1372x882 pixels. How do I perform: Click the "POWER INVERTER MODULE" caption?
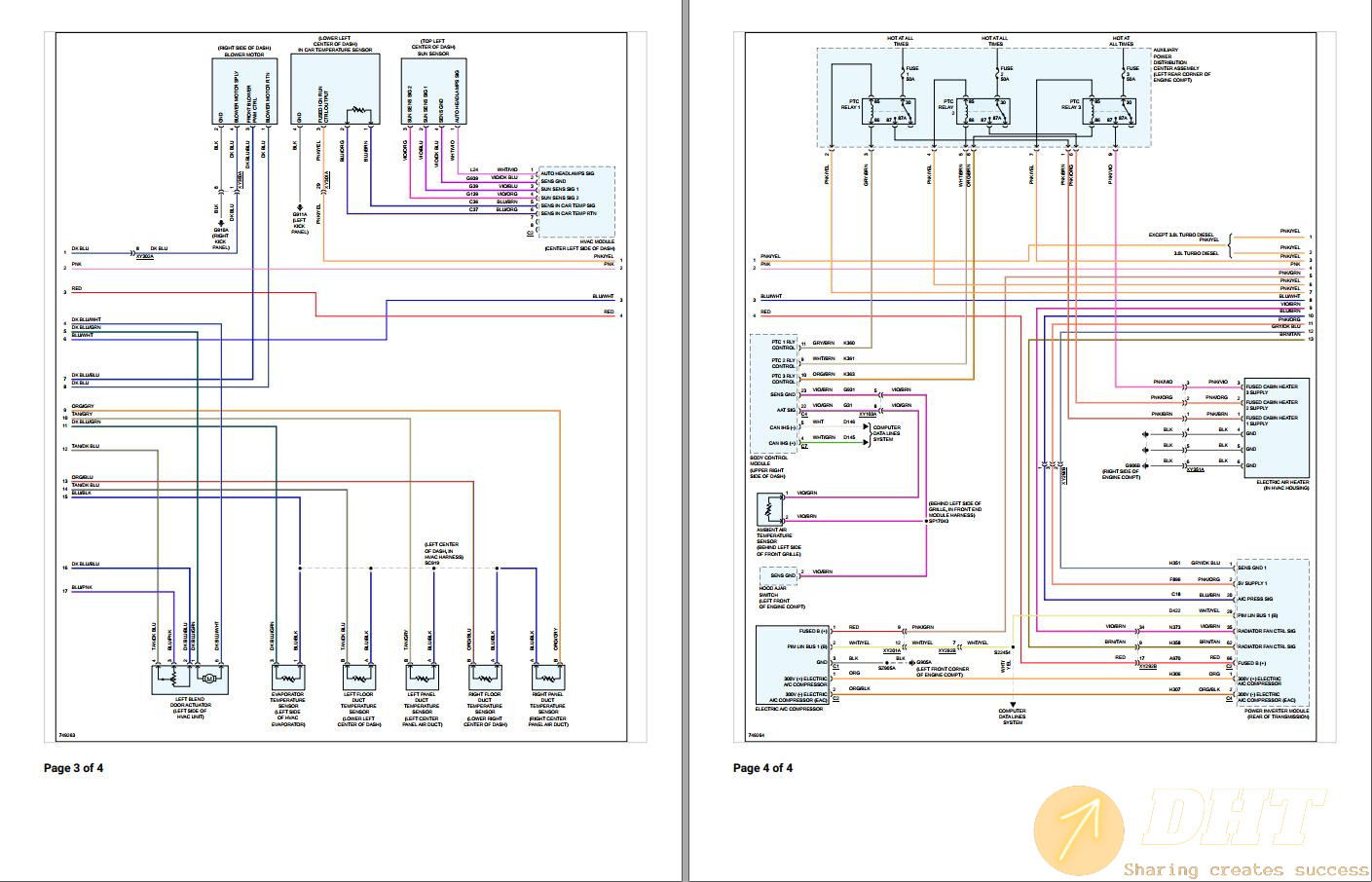pos(1276,713)
